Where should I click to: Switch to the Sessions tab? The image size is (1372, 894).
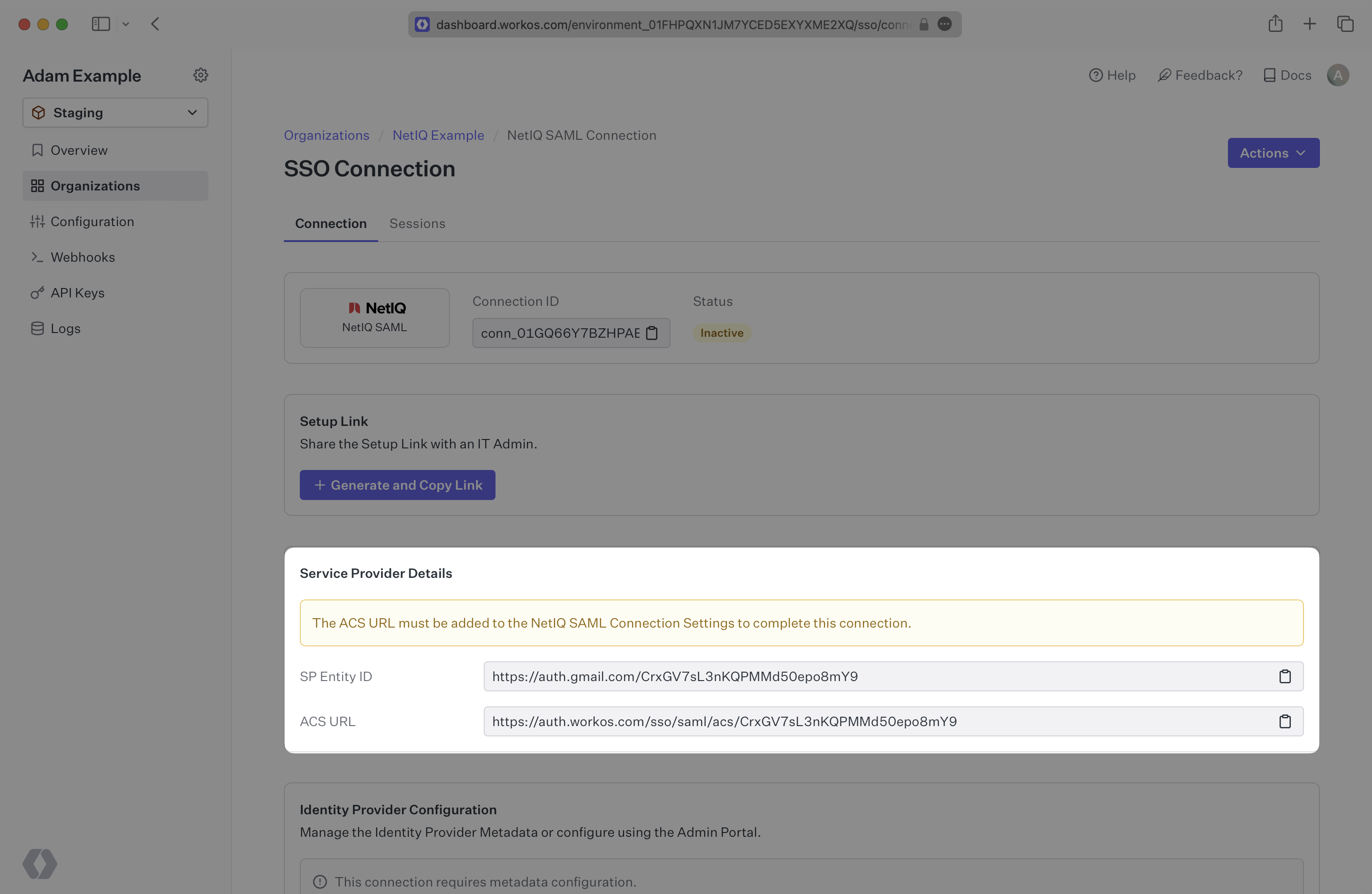click(x=417, y=223)
